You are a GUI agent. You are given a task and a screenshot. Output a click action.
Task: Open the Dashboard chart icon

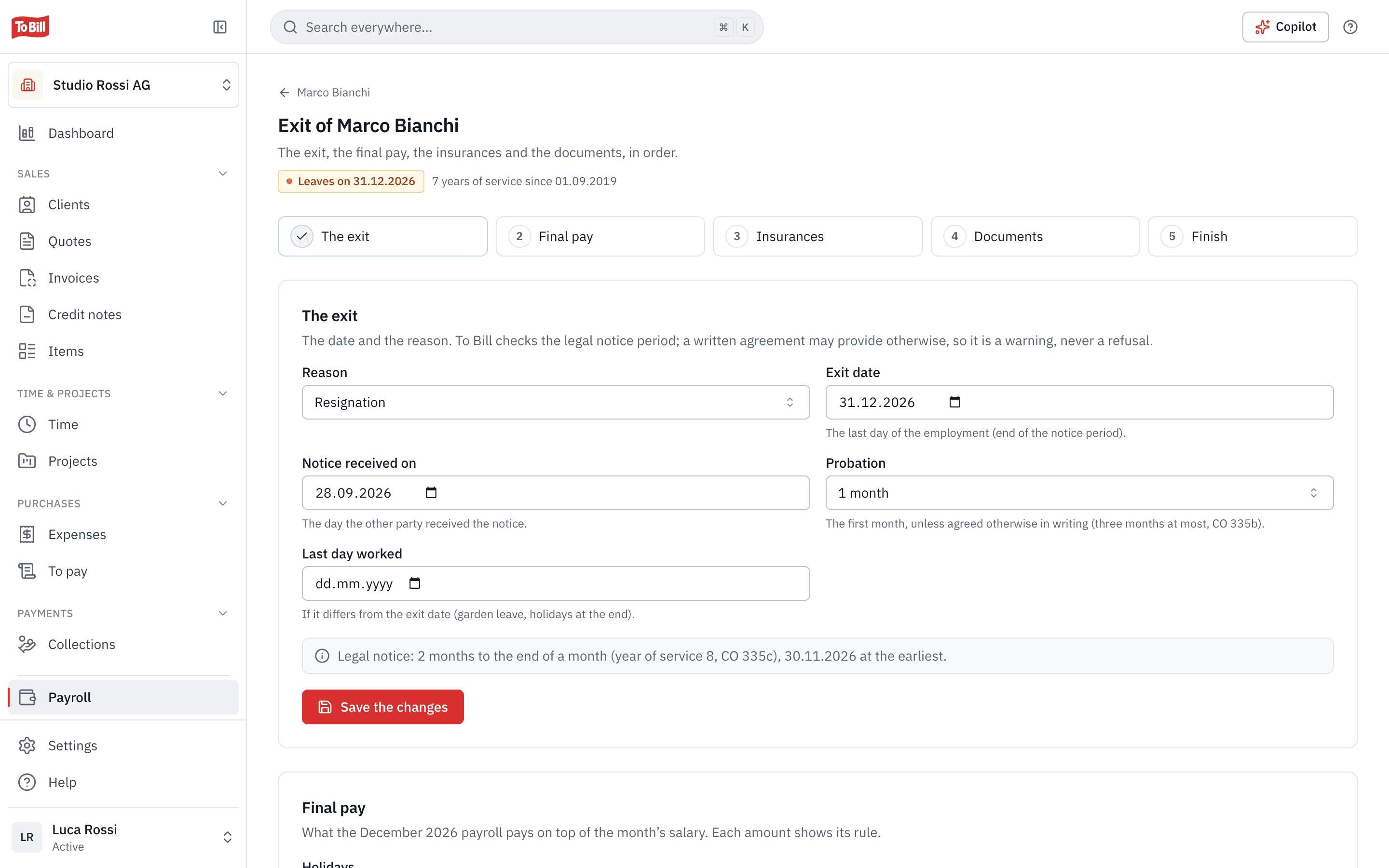click(x=27, y=133)
